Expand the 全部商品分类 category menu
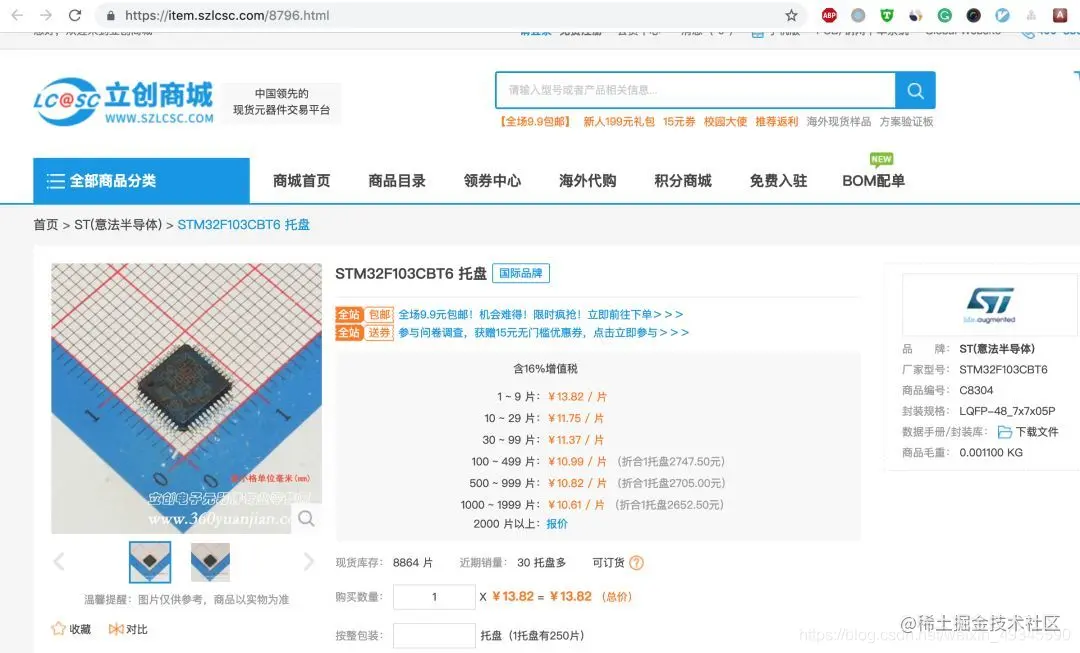1080x653 pixels. [141, 180]
